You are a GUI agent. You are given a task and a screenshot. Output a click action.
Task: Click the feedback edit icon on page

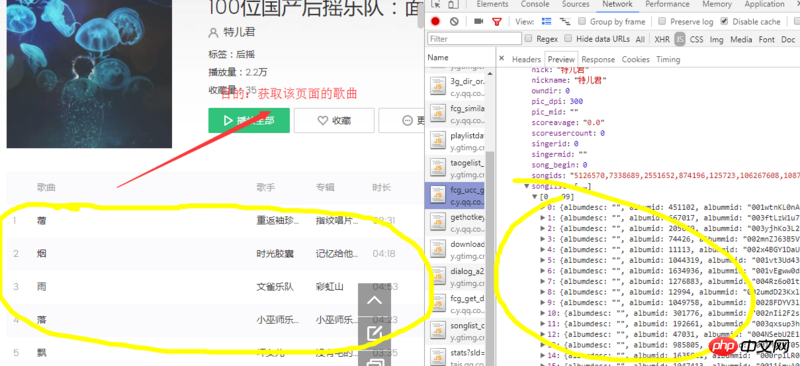(x=374, y=333)
